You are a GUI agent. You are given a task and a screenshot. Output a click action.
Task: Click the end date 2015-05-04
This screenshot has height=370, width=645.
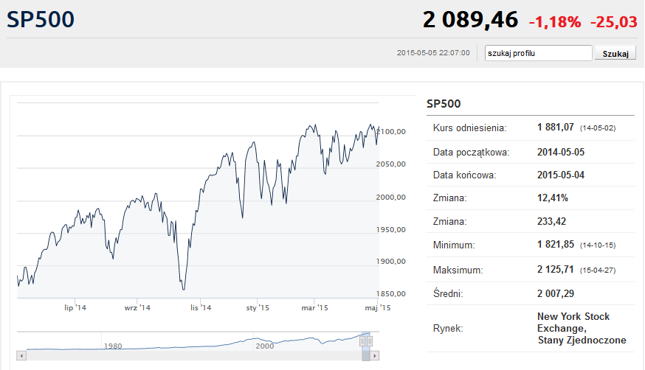[561, 175]
